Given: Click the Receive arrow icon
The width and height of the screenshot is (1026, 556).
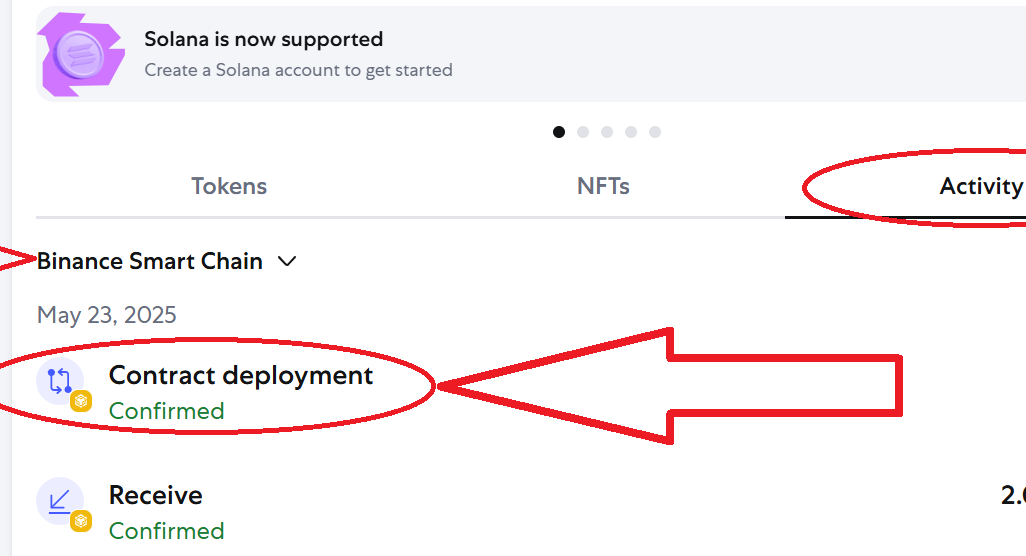Looking at the screenshot, I should coord(60,501).
